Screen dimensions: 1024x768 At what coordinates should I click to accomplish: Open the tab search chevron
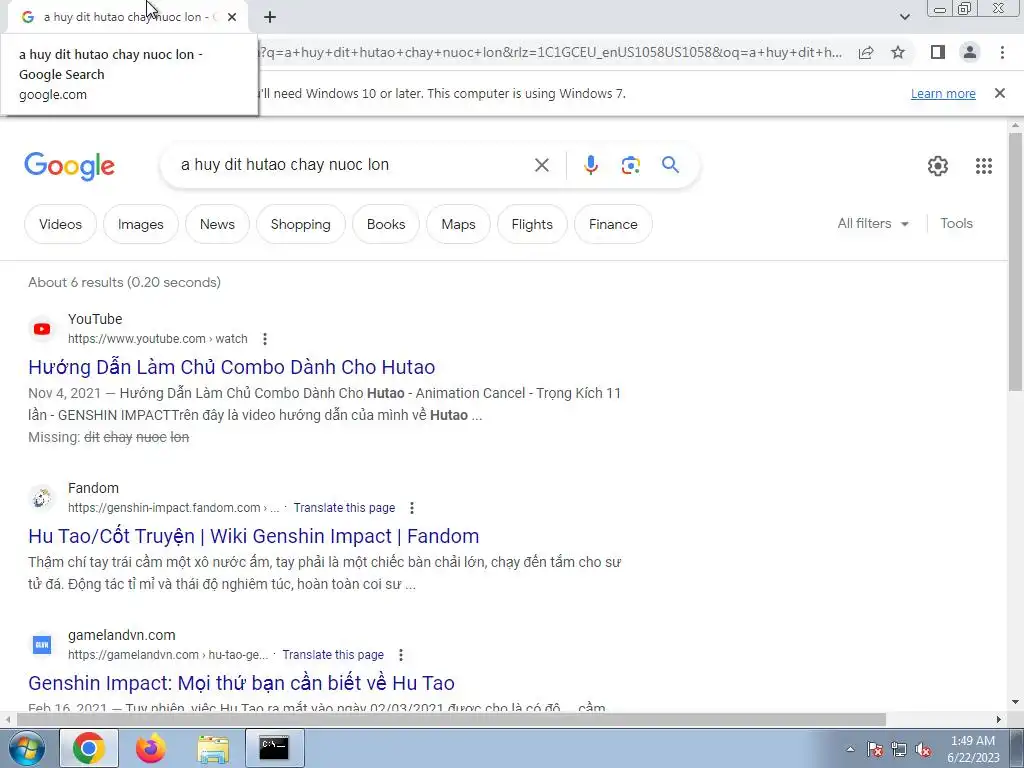[904, 17]
